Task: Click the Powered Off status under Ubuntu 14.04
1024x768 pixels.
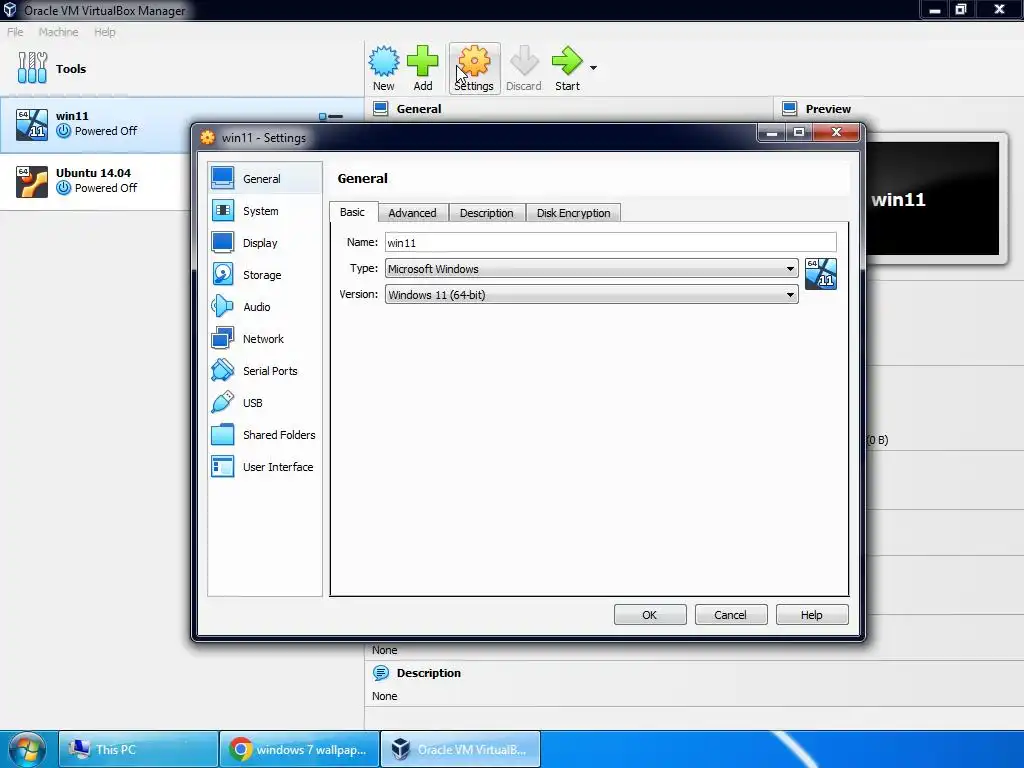Action: (x=106, y=188)
